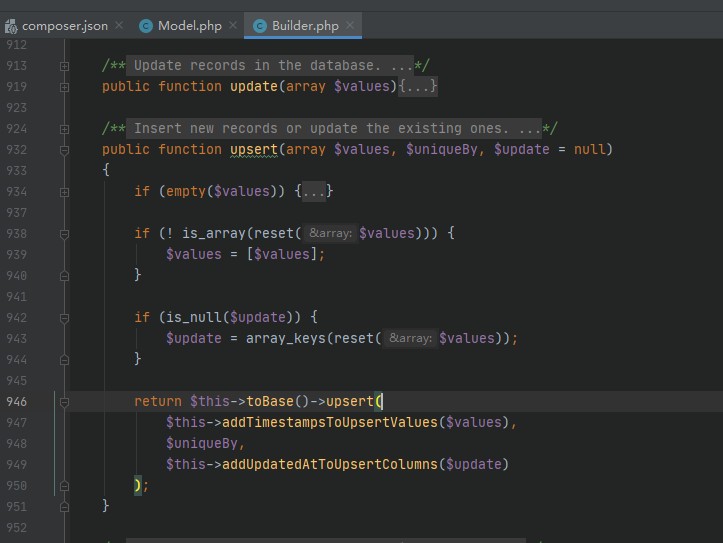Close the Builder.php tab
The image size is (723, 543).
tap(350, 25)
